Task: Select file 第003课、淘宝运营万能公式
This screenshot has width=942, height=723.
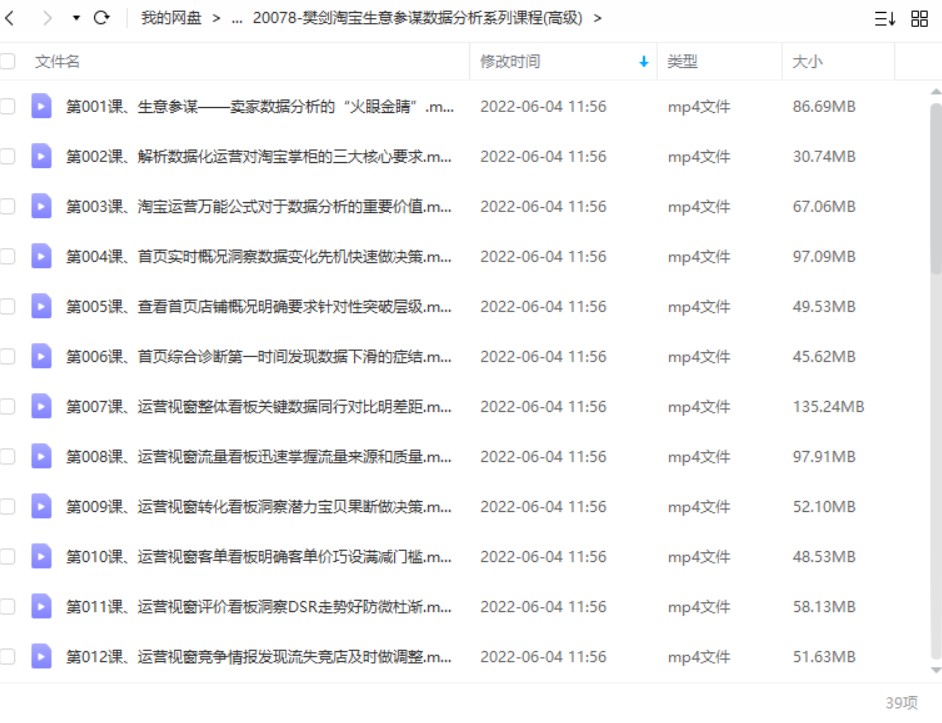Action: coord(258,206)
